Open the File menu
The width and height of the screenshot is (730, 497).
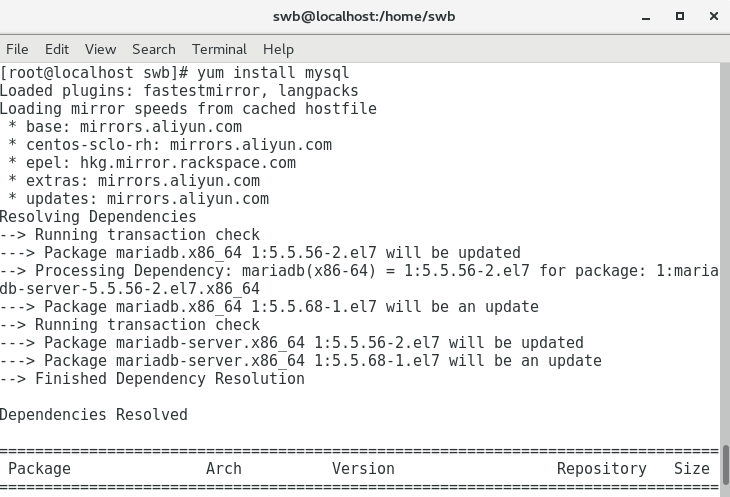pyautogui.click(x=17, y=49)
